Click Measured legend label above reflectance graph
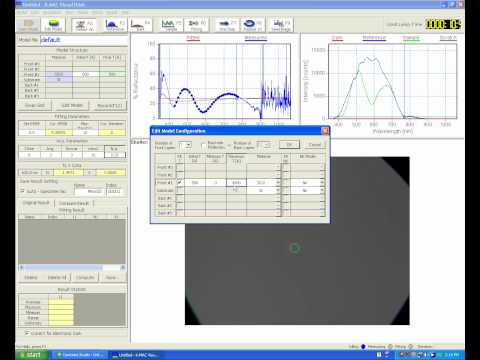This screenshot has width=480, height=360. coord(256,38)
